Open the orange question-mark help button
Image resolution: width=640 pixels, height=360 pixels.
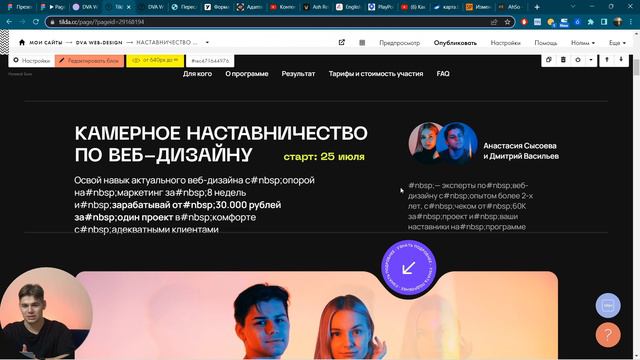tap(608, 335)
